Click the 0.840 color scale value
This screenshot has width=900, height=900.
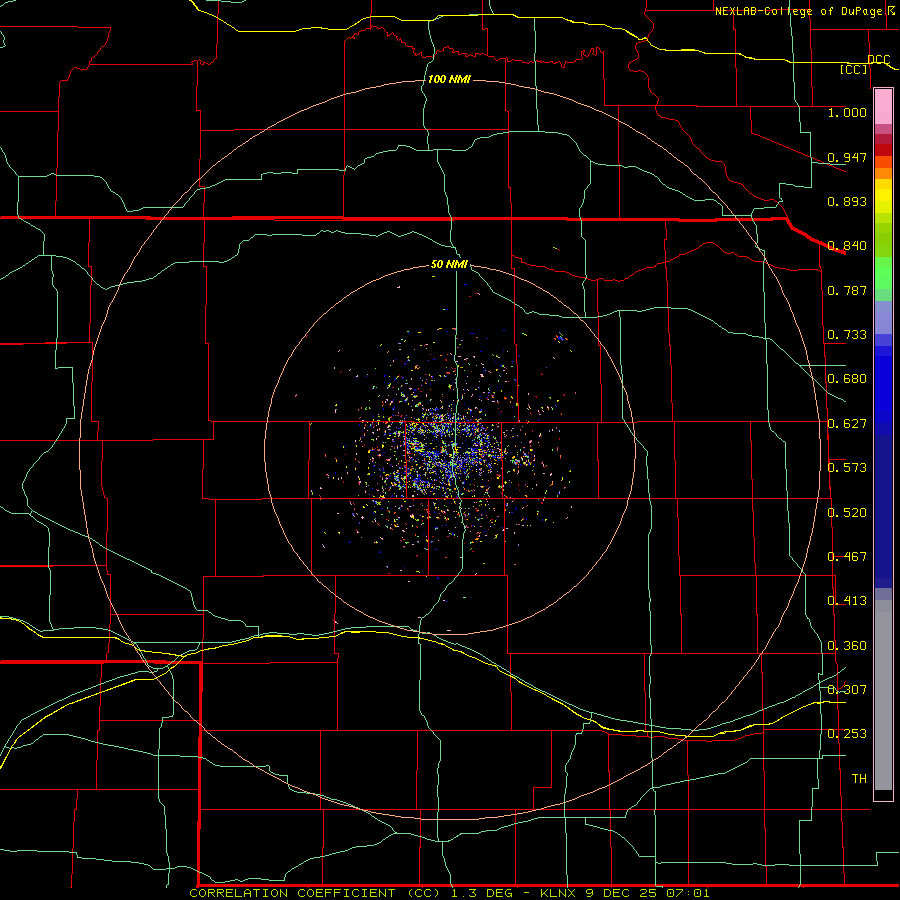click(847, 246)
